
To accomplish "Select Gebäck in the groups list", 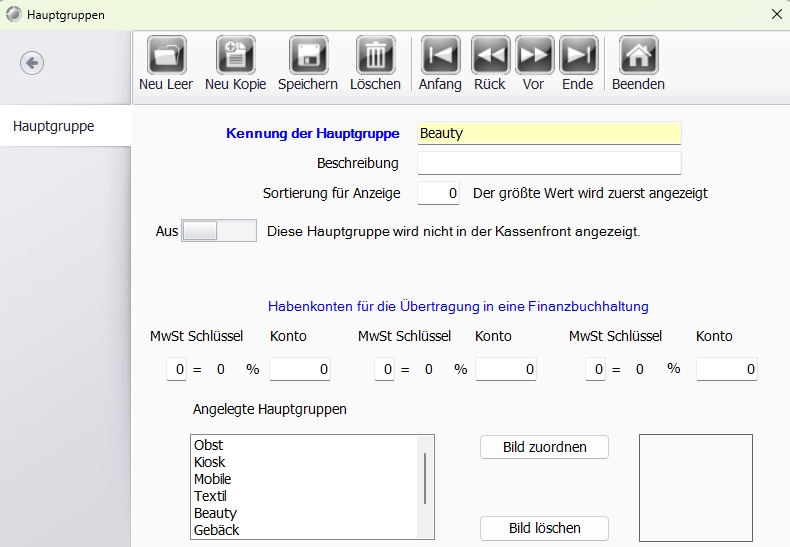I will coord(305,530).
